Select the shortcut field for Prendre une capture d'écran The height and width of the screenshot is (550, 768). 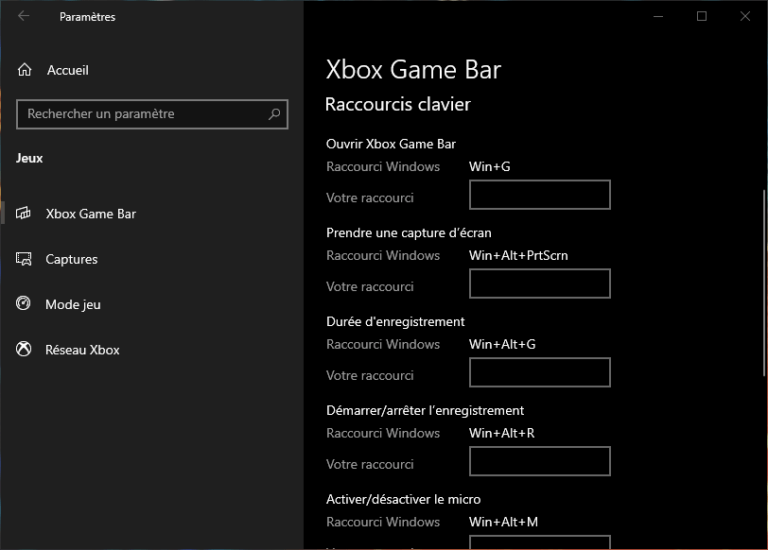(539, 284)
